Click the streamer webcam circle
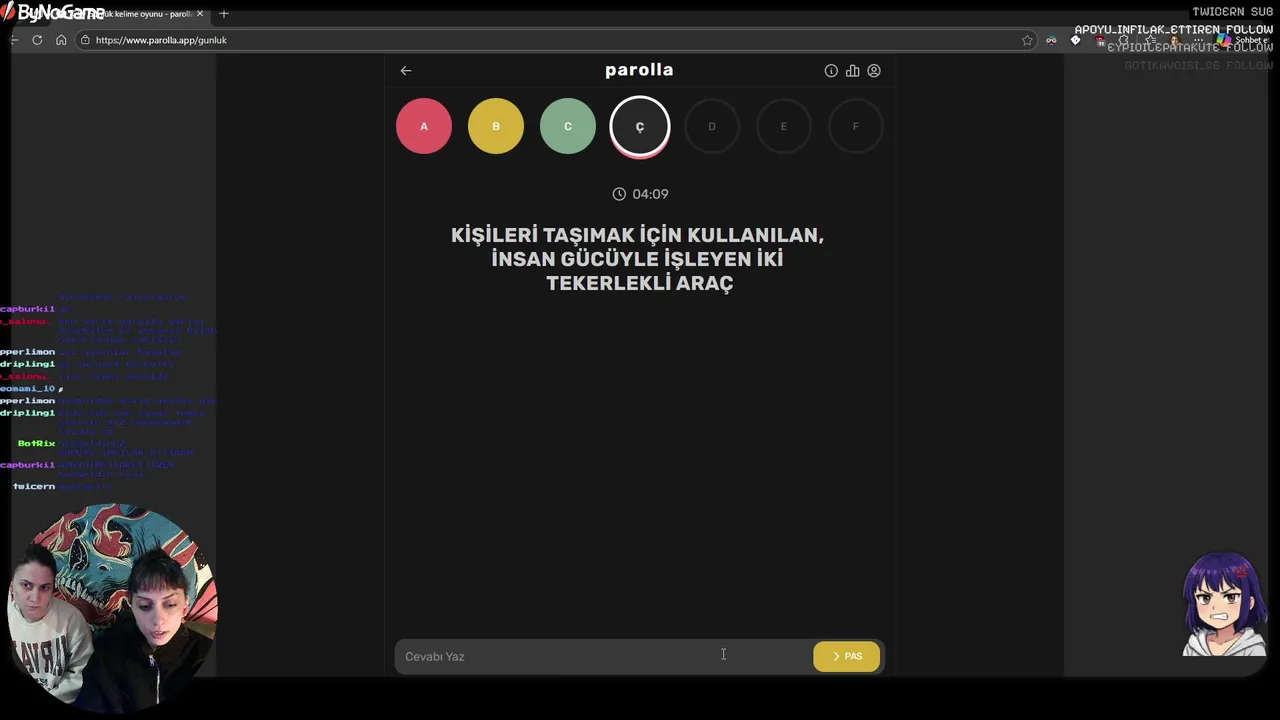1280x720 pixels. pyautogui.click(x=112, y=608)
